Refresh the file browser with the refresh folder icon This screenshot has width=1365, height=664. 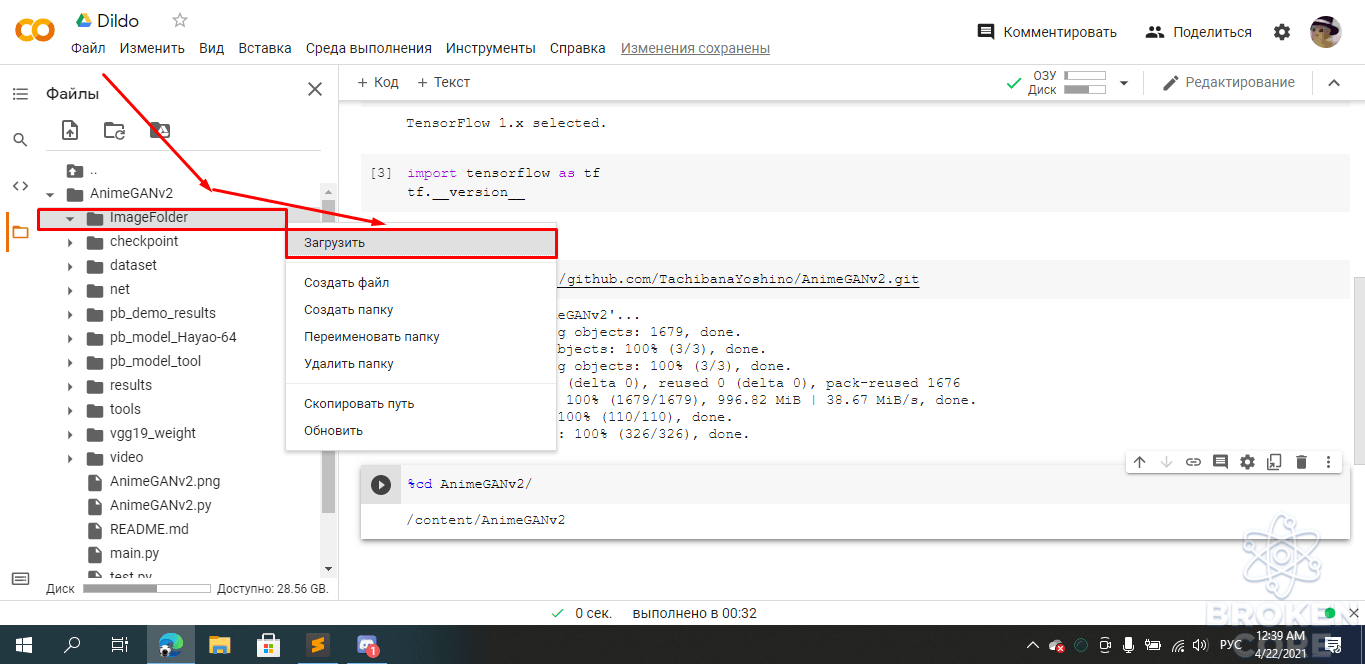pyautogui.click(x=115, y=130)
